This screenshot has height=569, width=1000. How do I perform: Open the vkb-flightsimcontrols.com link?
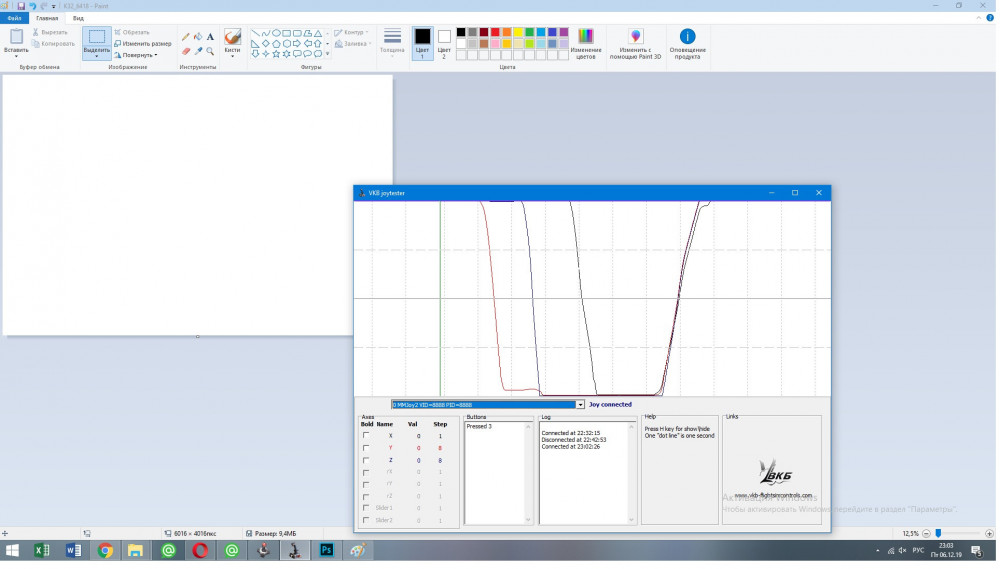click(774, 495)
